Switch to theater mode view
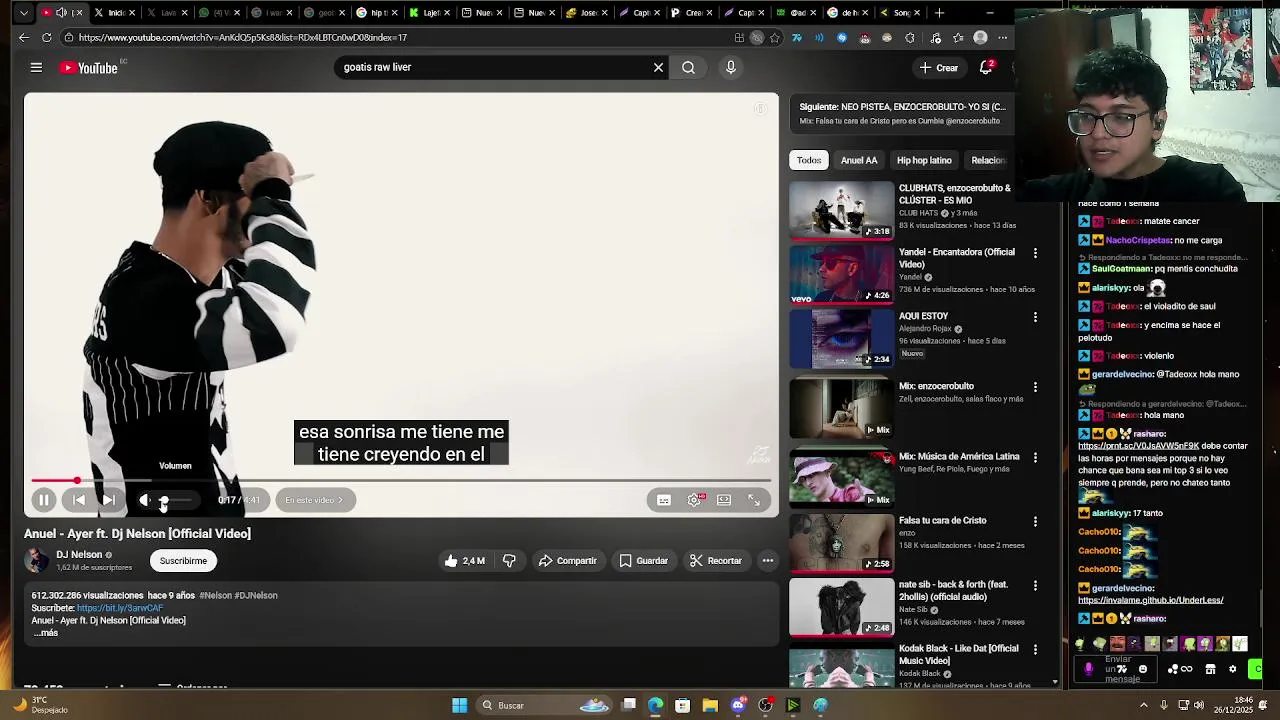This screenshot has height=720, width=1280. [724, 500]
